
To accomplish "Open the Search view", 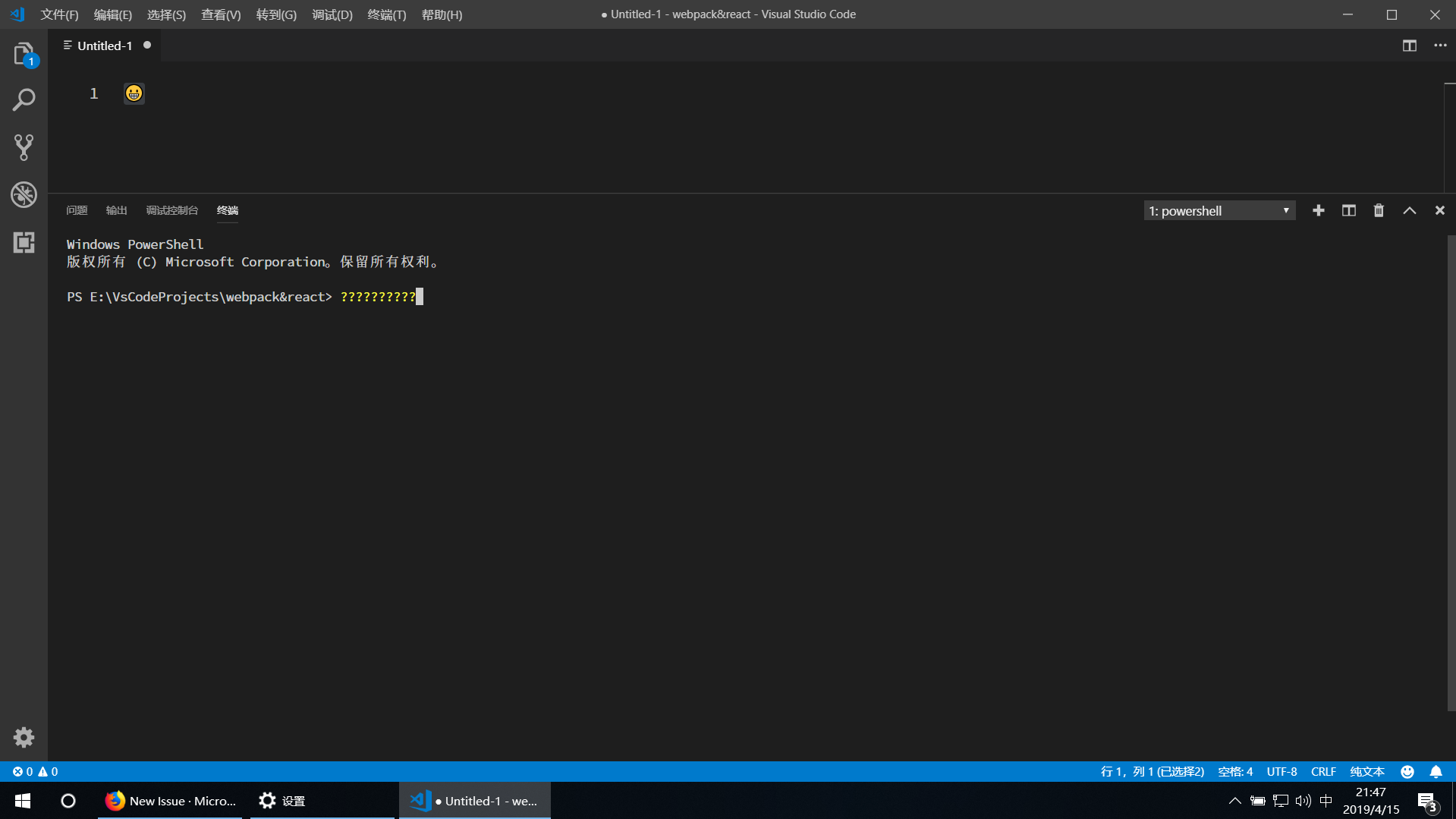I will point(24,99).
